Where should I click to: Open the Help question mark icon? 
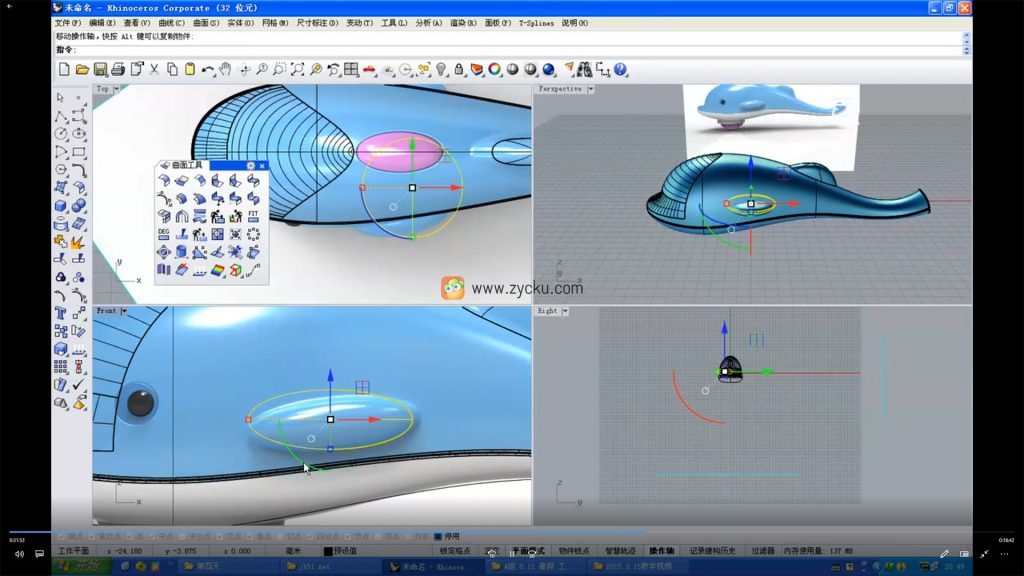coord(620,69)
